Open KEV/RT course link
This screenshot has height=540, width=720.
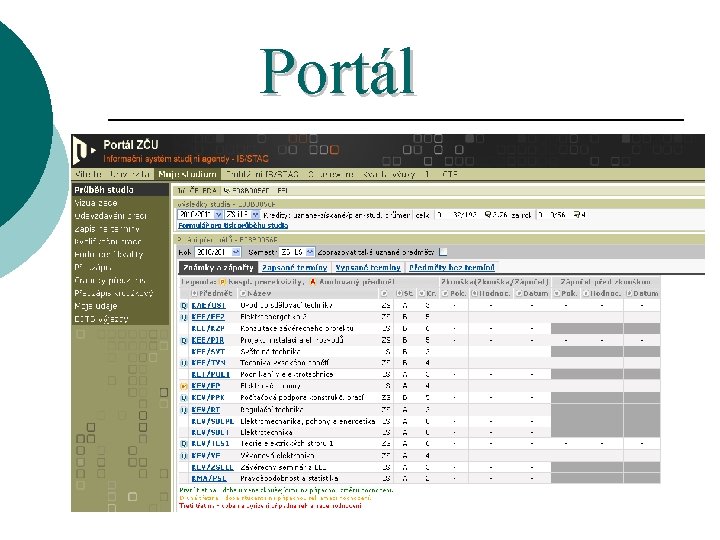(x=206, y=410)
